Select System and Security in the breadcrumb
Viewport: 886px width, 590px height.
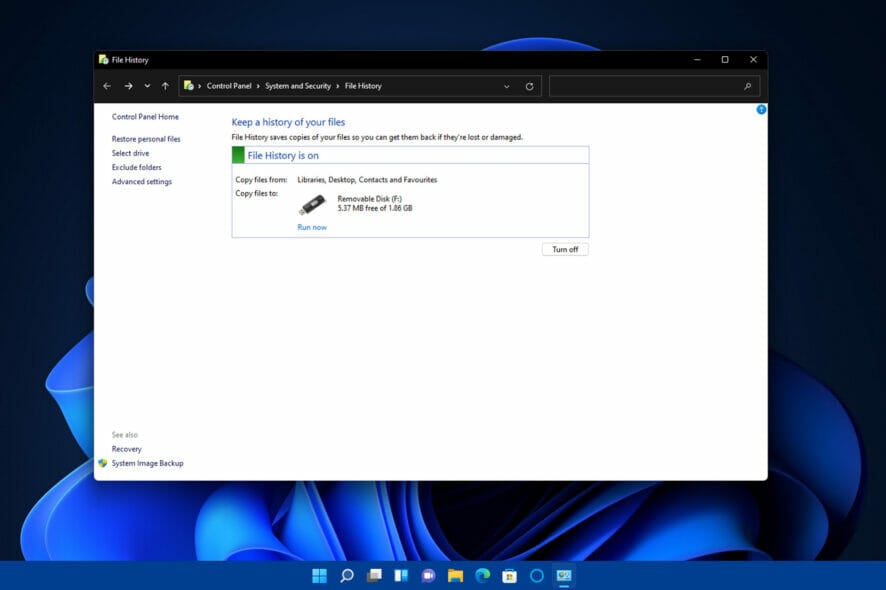(x=299, y=86)
